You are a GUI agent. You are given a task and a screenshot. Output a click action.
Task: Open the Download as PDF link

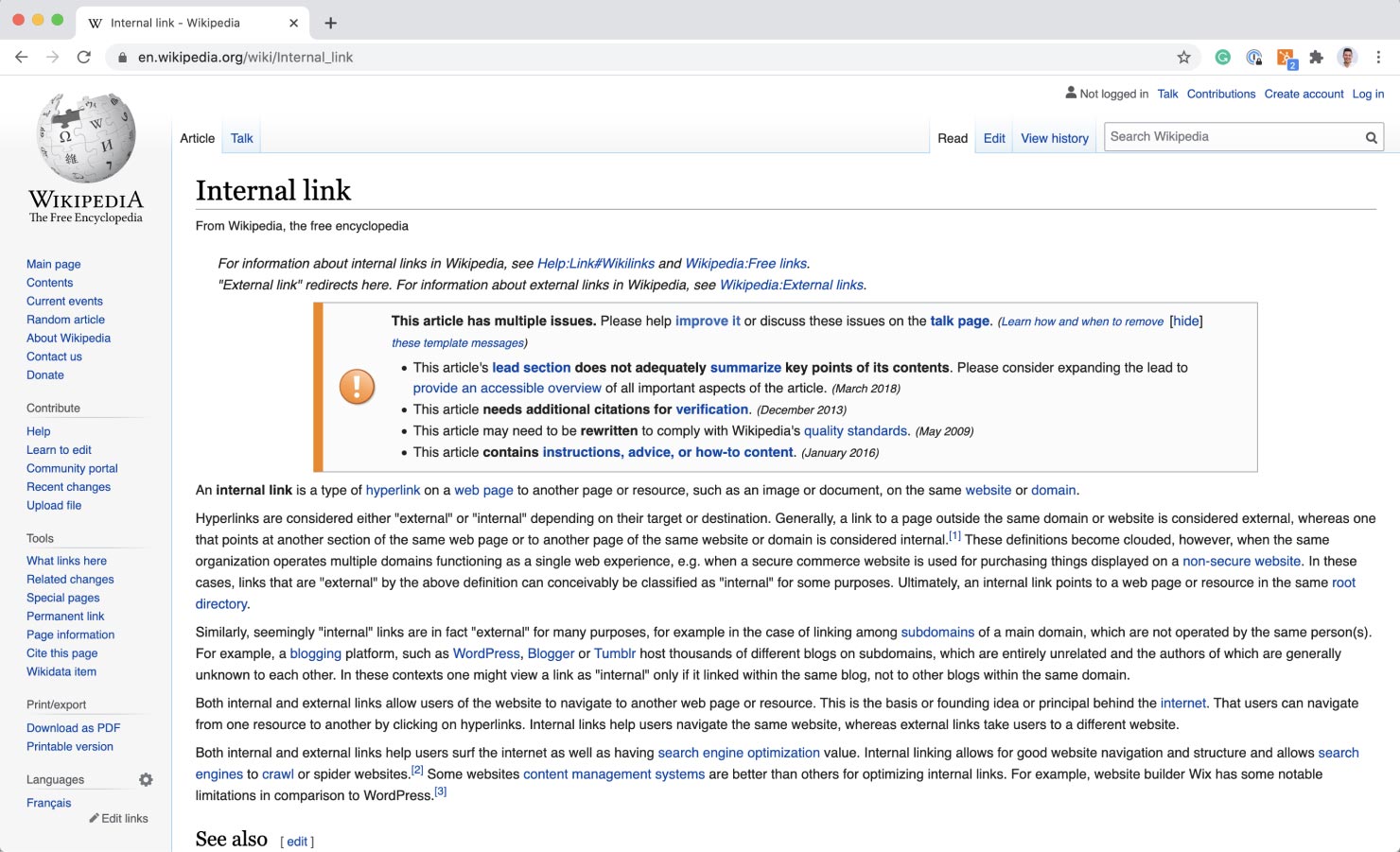pyautogui.click(x=73, y=727)
